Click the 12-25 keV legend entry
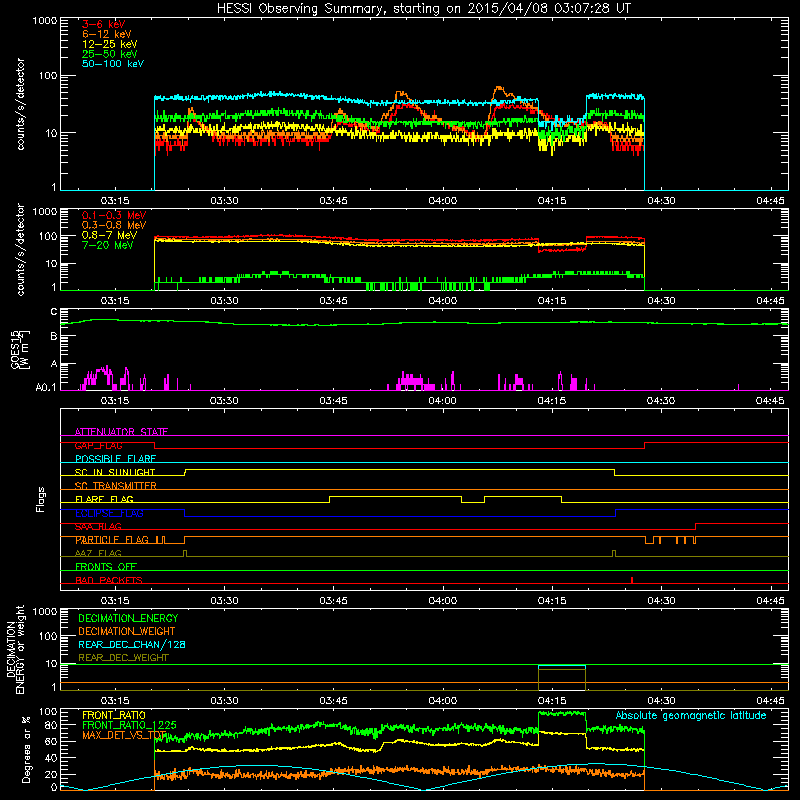 110,44
